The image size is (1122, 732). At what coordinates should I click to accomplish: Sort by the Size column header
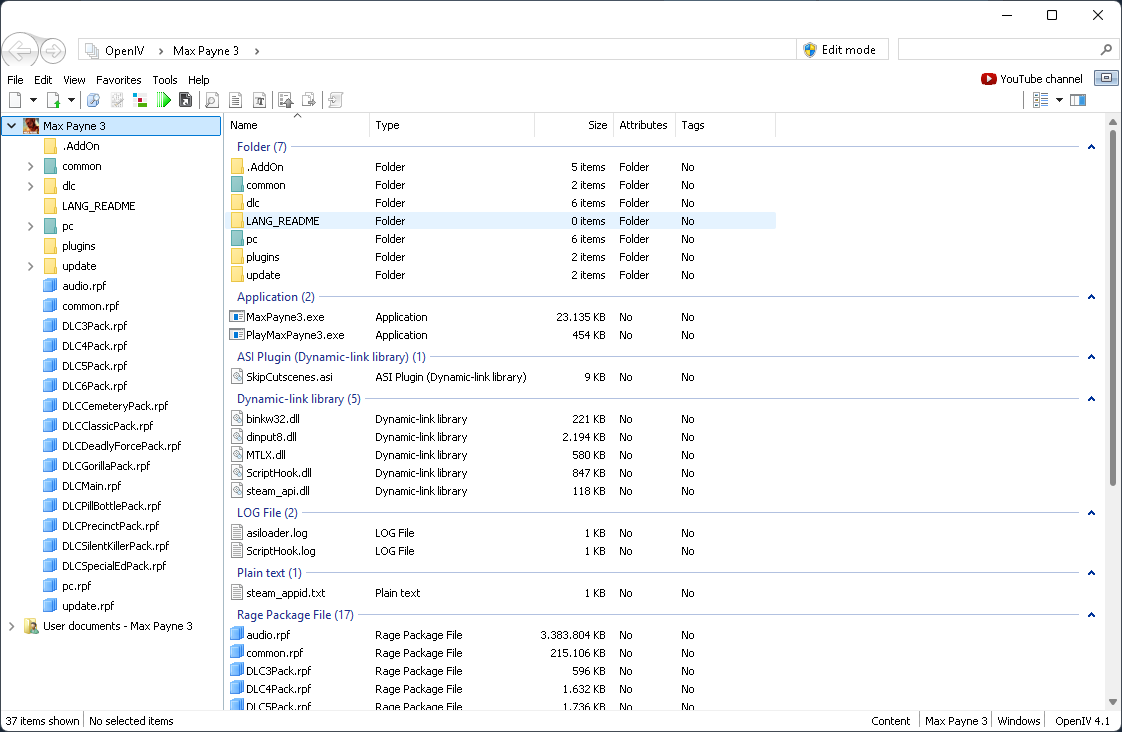(574, 125)
